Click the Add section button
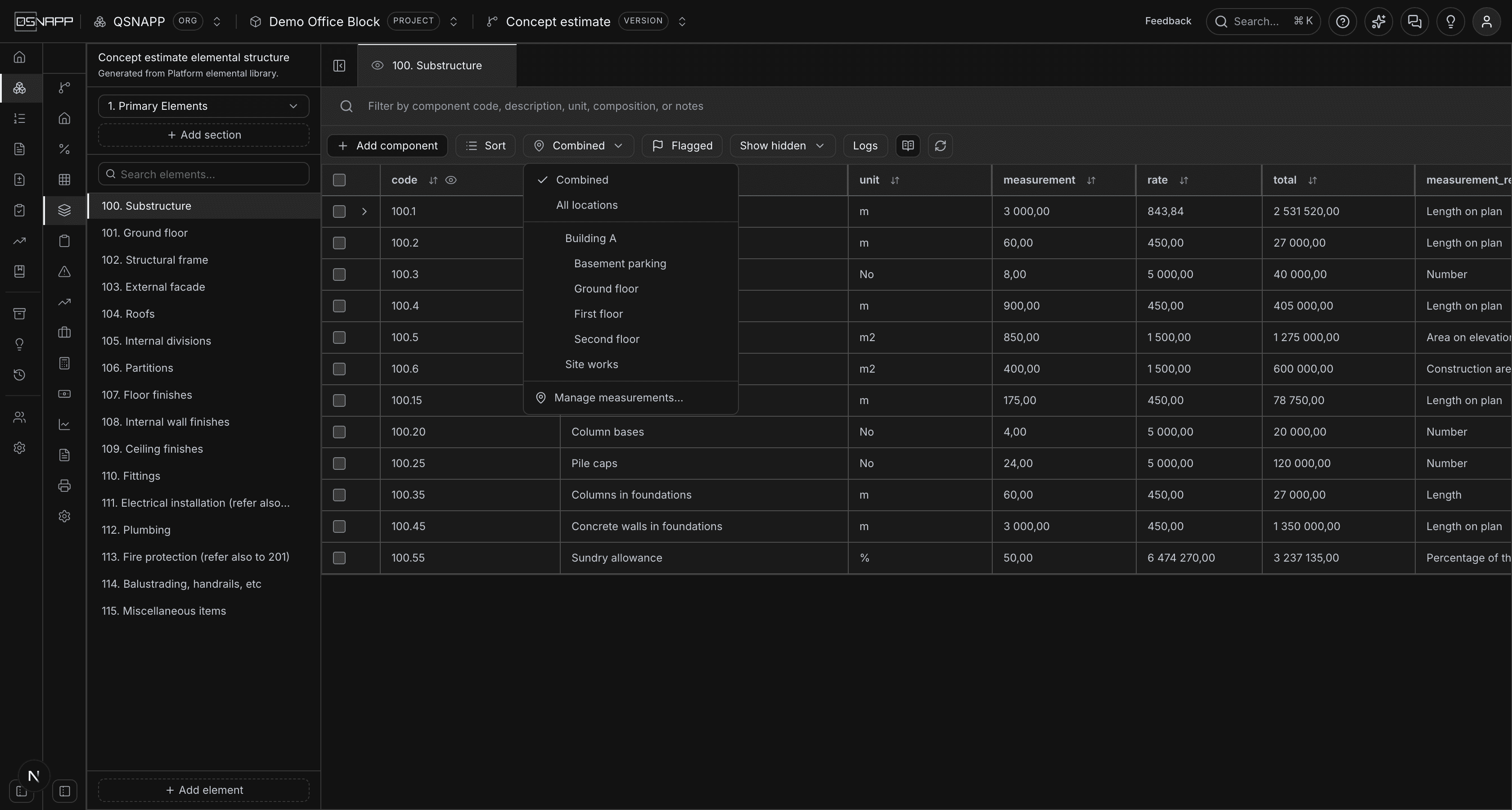Screen dimensions: 1512x810 [204, 135]
